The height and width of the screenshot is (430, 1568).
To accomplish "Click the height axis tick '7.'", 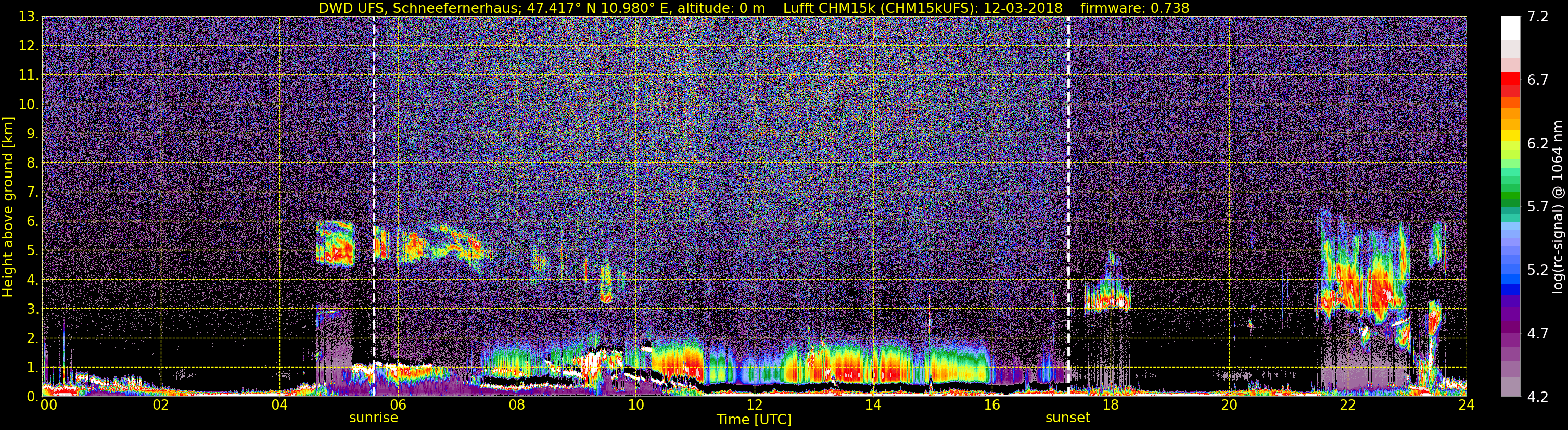I will [32, 193].
